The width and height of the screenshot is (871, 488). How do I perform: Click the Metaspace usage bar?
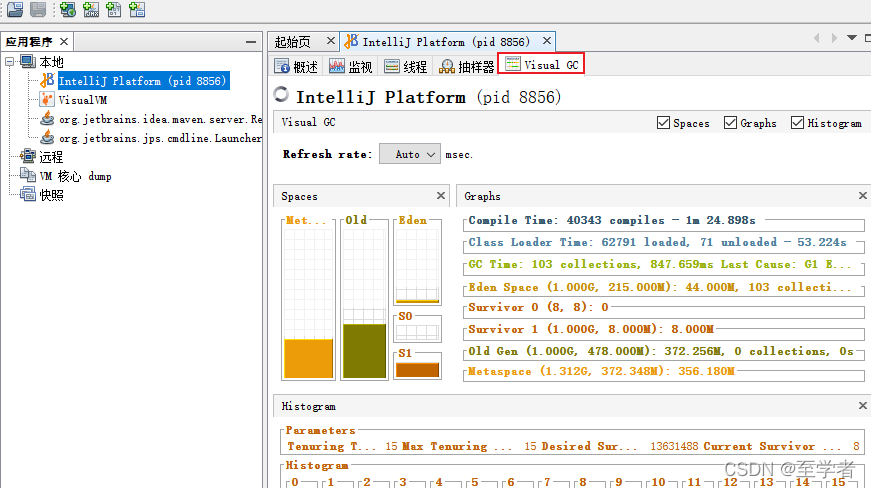308,359
